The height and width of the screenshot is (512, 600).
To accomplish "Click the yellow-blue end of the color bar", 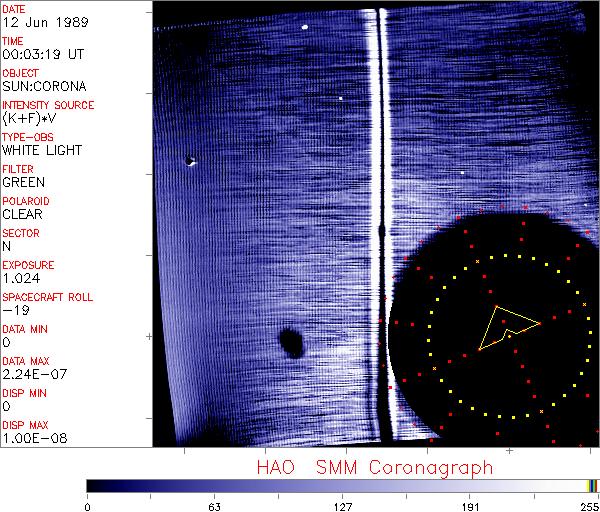I will pyautogui.click(x=593, y=485).
